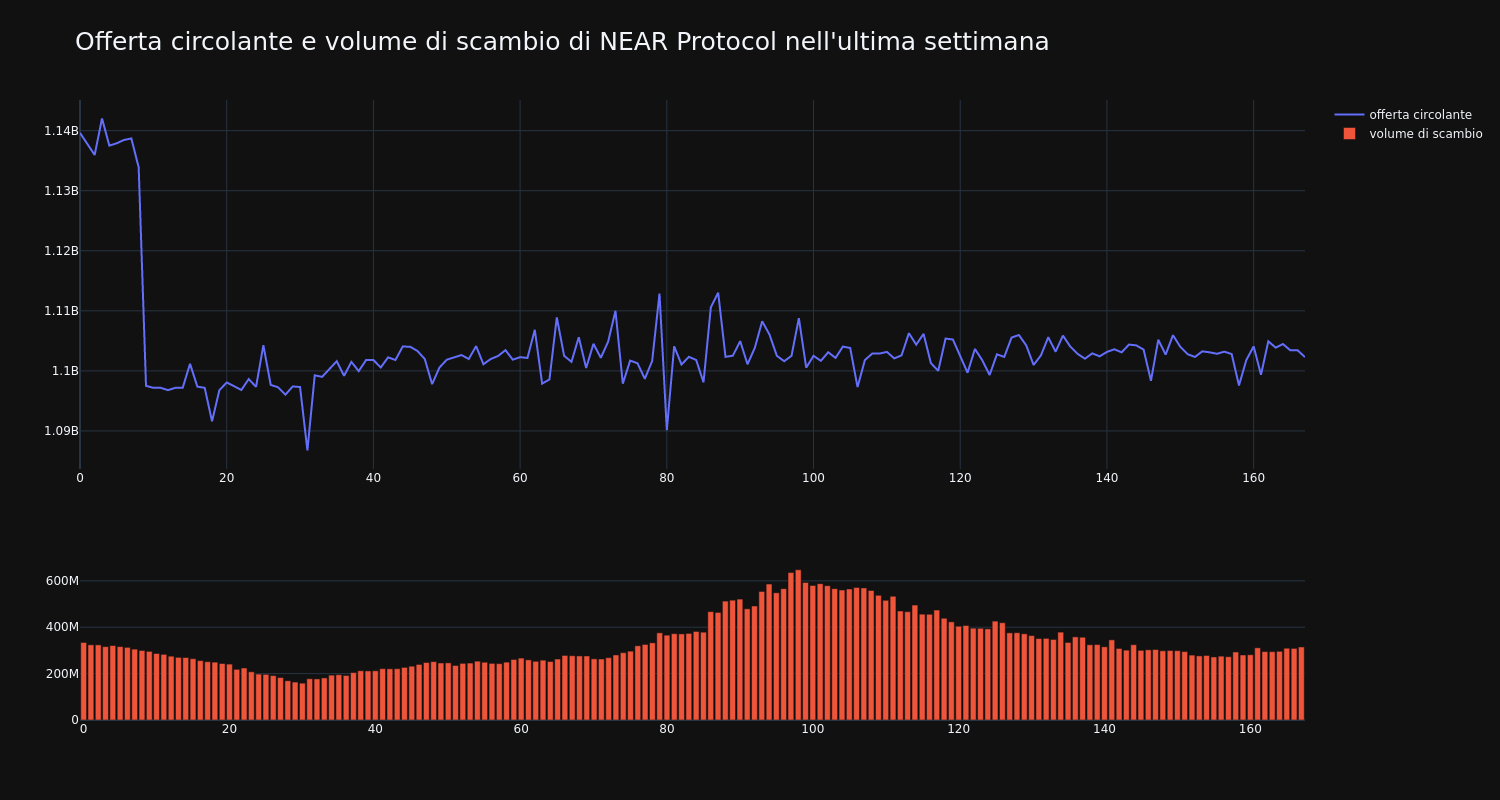
Task: Click the 80 tick on line chart x-axis
Action: [667, 478]
